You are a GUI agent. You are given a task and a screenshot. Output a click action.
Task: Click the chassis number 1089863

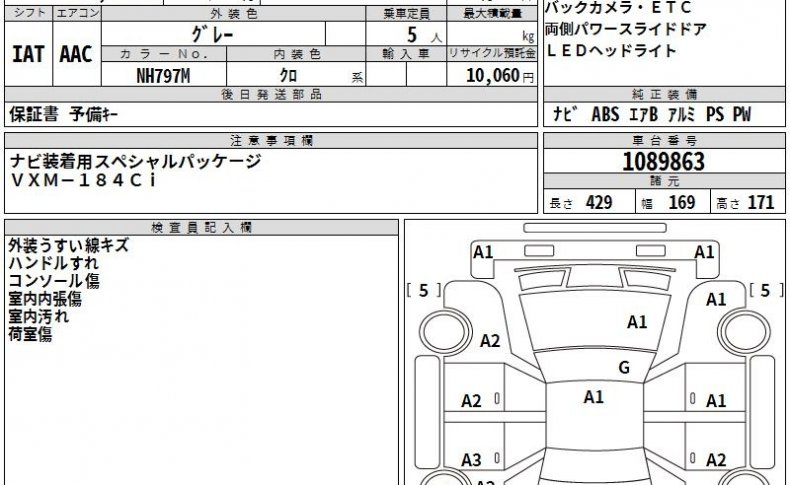(x=664, y=162)
